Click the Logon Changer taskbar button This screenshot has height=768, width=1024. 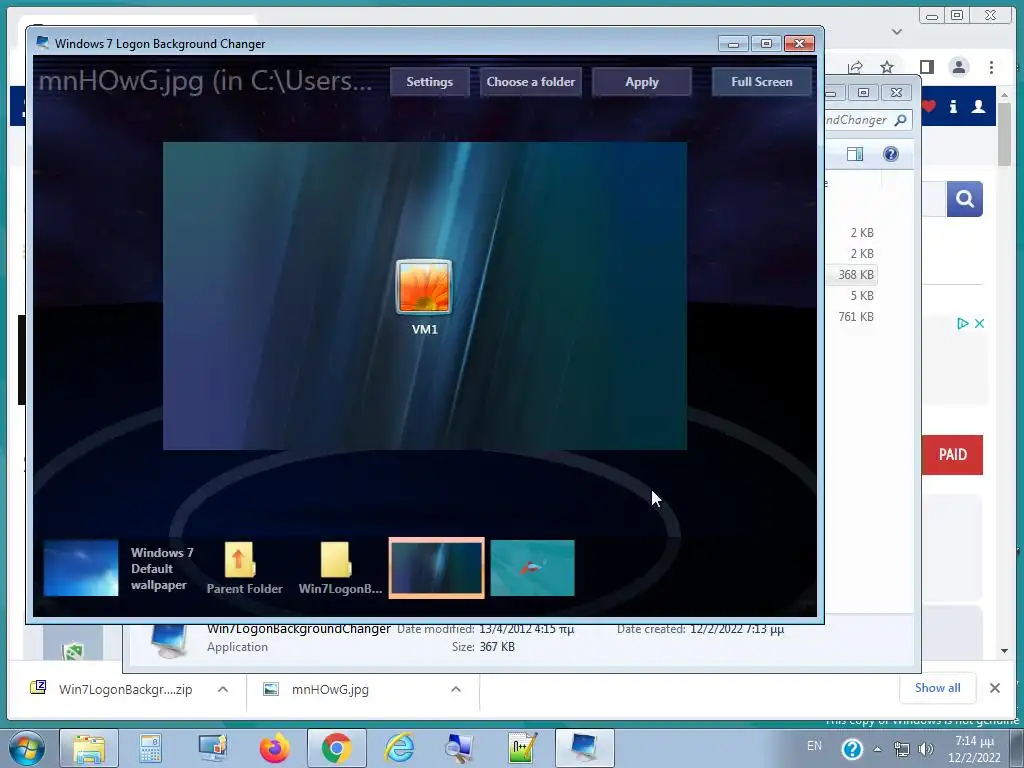coord(584,748)
